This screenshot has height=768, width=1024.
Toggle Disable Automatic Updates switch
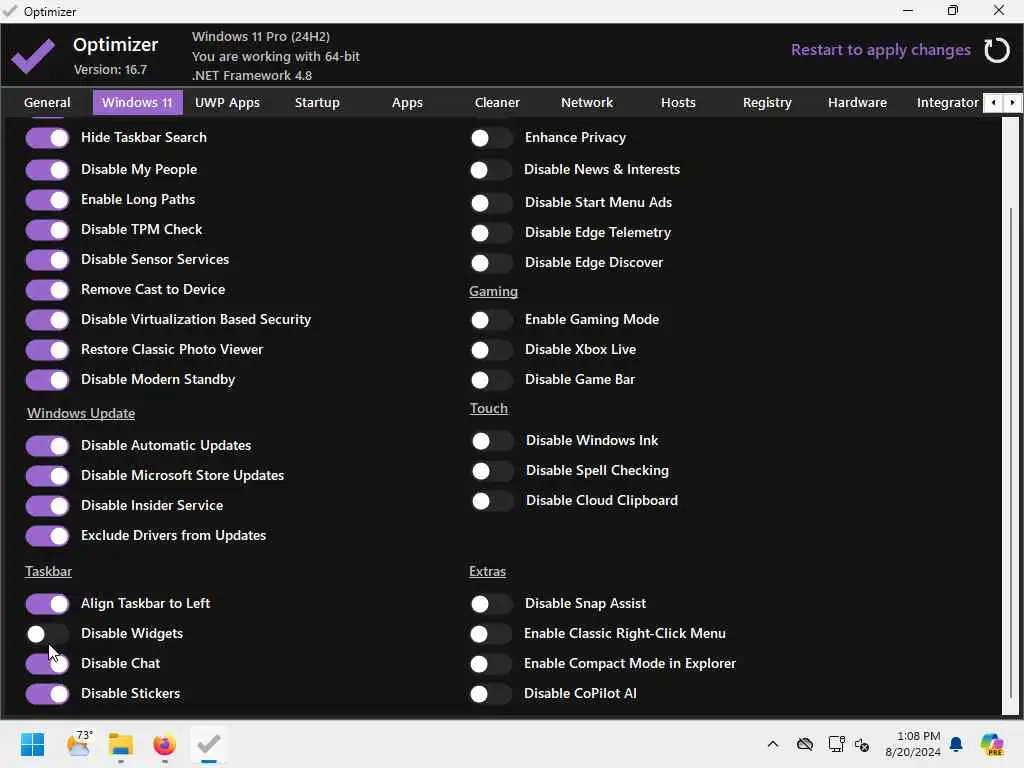[47, 446]
